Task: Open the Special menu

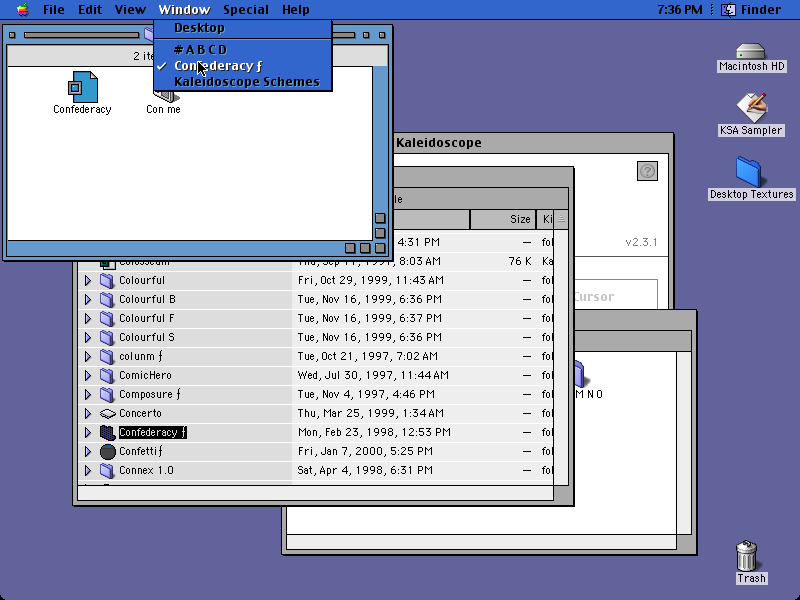Action: pyautogui.click(x=246, y=10)
